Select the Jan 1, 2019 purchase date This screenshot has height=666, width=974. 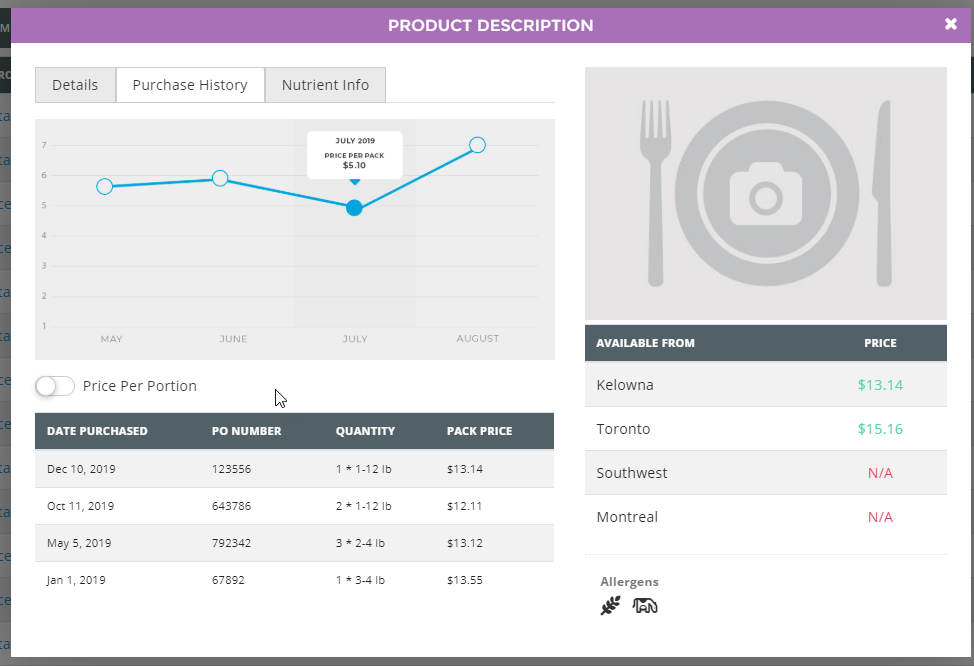pos(76,580)
